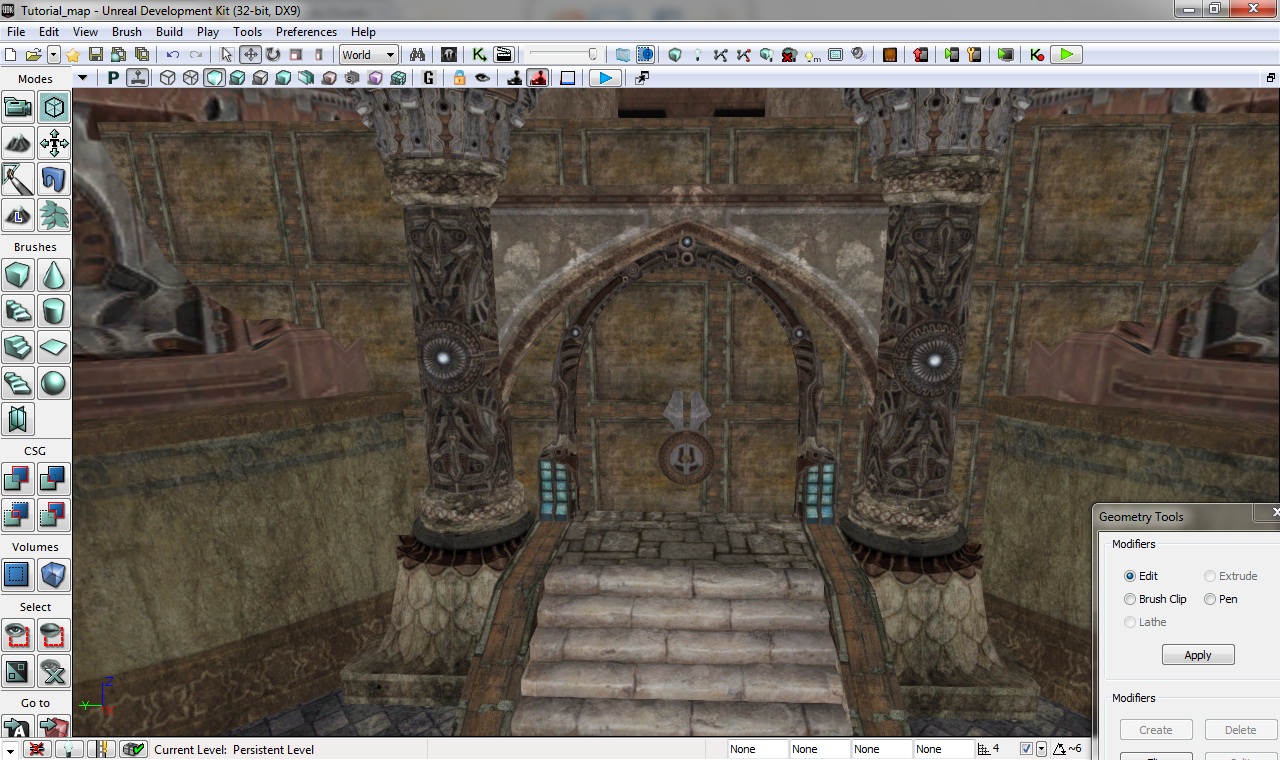This screenshot has width=1280, height=760.
Task: Open search with the binoculars icon
Action: point(418,55)
